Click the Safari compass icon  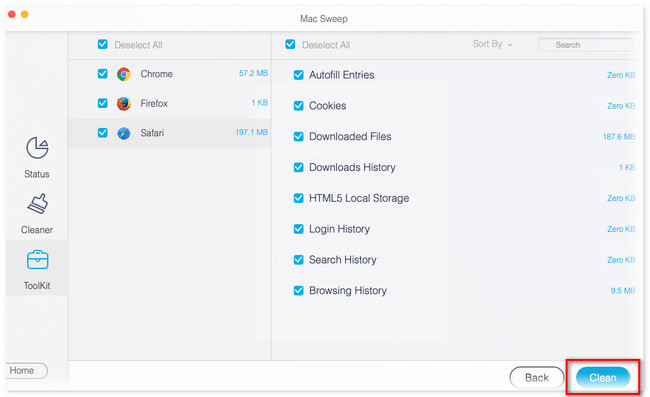[124, 133]
